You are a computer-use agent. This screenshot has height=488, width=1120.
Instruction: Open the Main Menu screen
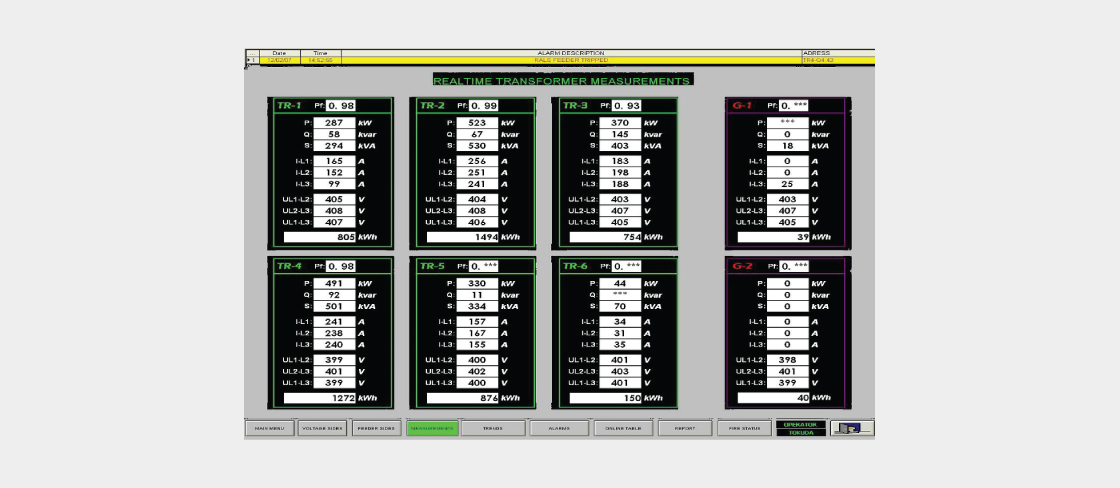pos(269,429)
